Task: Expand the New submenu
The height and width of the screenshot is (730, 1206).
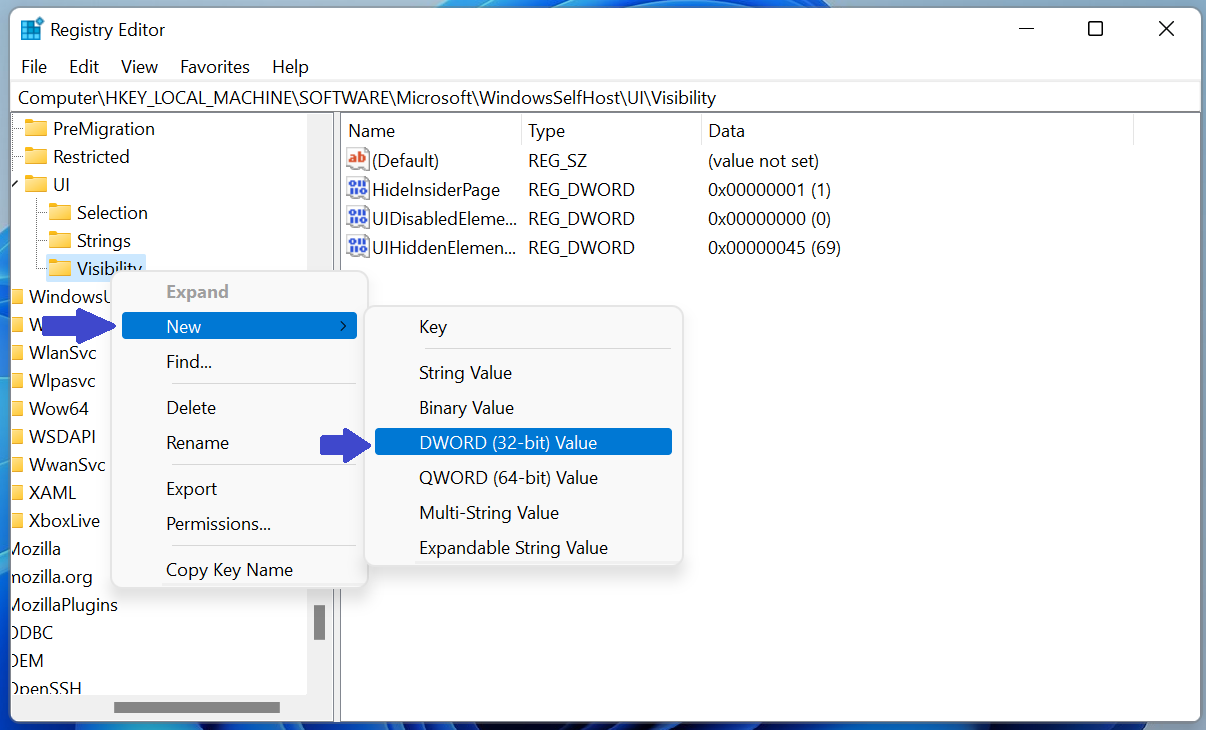Action: [184, 325]
